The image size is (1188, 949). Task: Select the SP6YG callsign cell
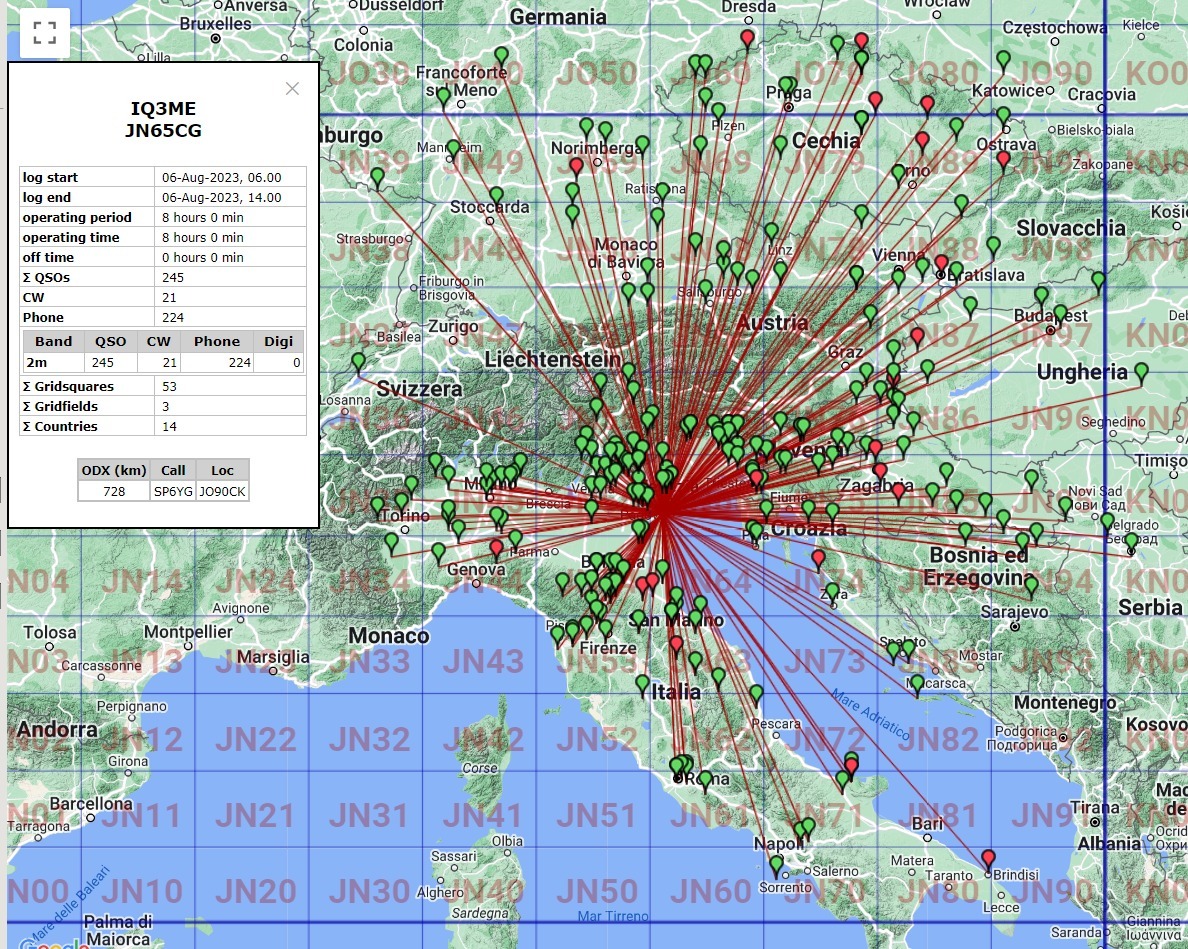tap(173, 492)
